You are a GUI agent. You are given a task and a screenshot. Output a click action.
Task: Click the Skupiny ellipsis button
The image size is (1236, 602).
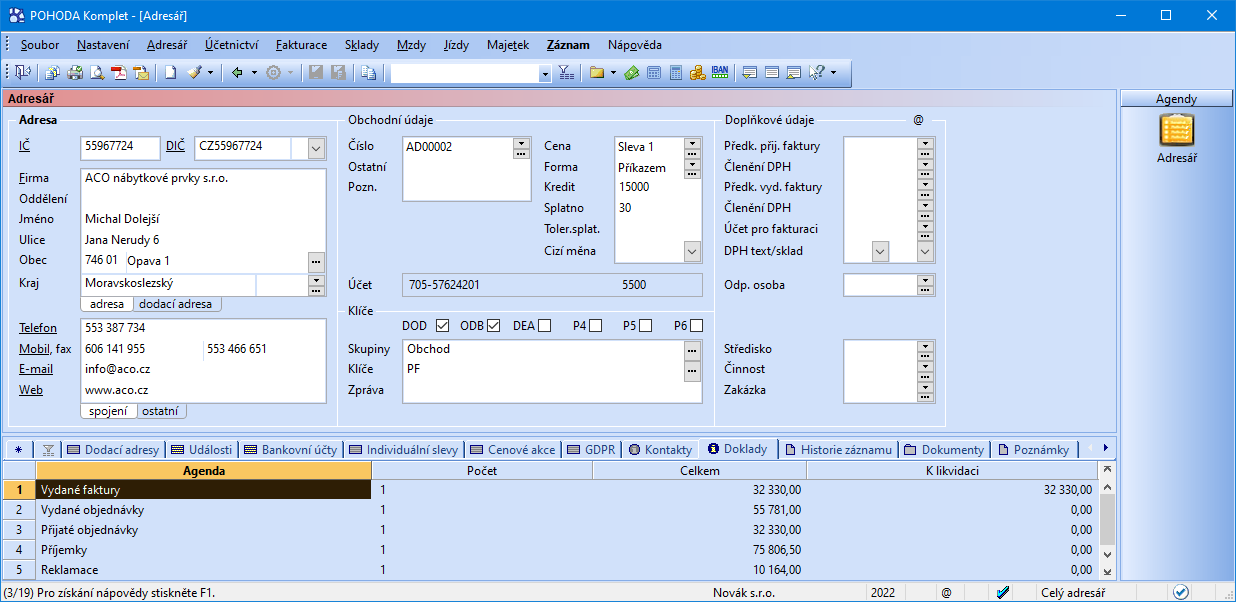pos(692,349)
